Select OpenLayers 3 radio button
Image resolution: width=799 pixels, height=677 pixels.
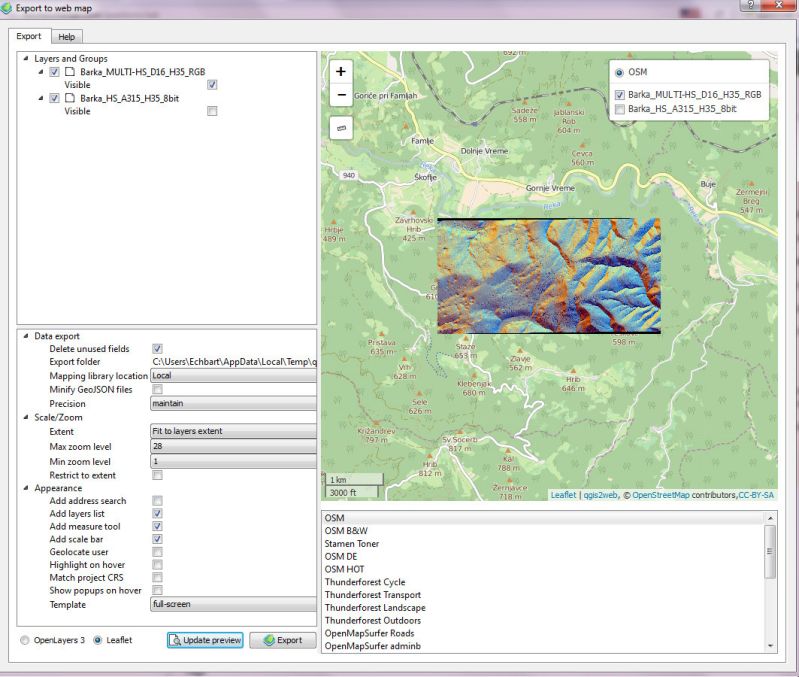(x=24, y=640)
